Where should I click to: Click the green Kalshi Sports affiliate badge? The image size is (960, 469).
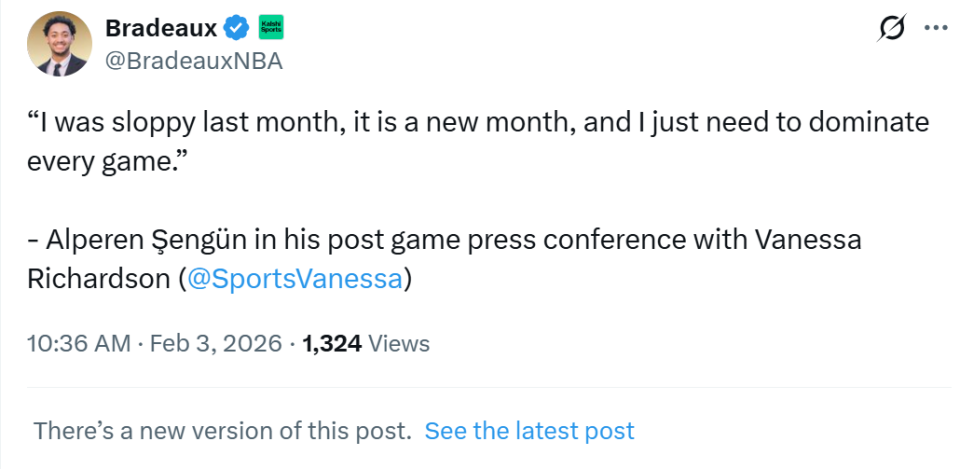[270, 27]
